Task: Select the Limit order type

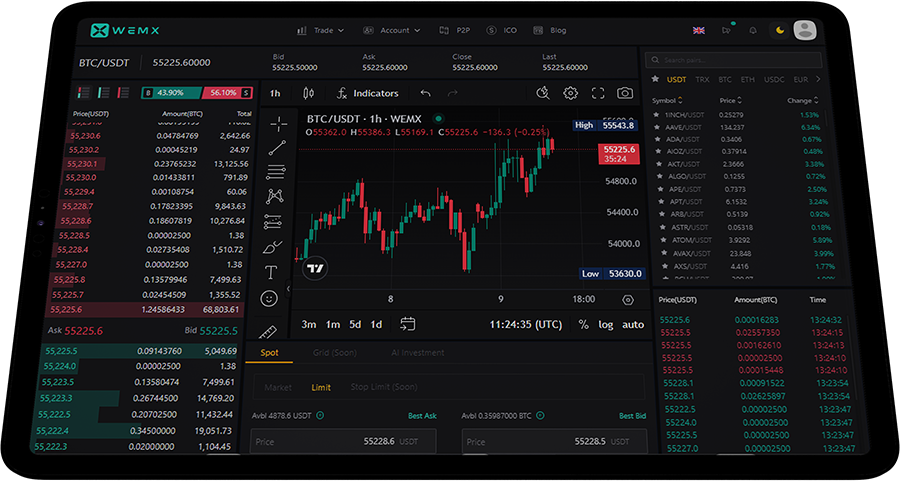Action: [x=321, y=387]
